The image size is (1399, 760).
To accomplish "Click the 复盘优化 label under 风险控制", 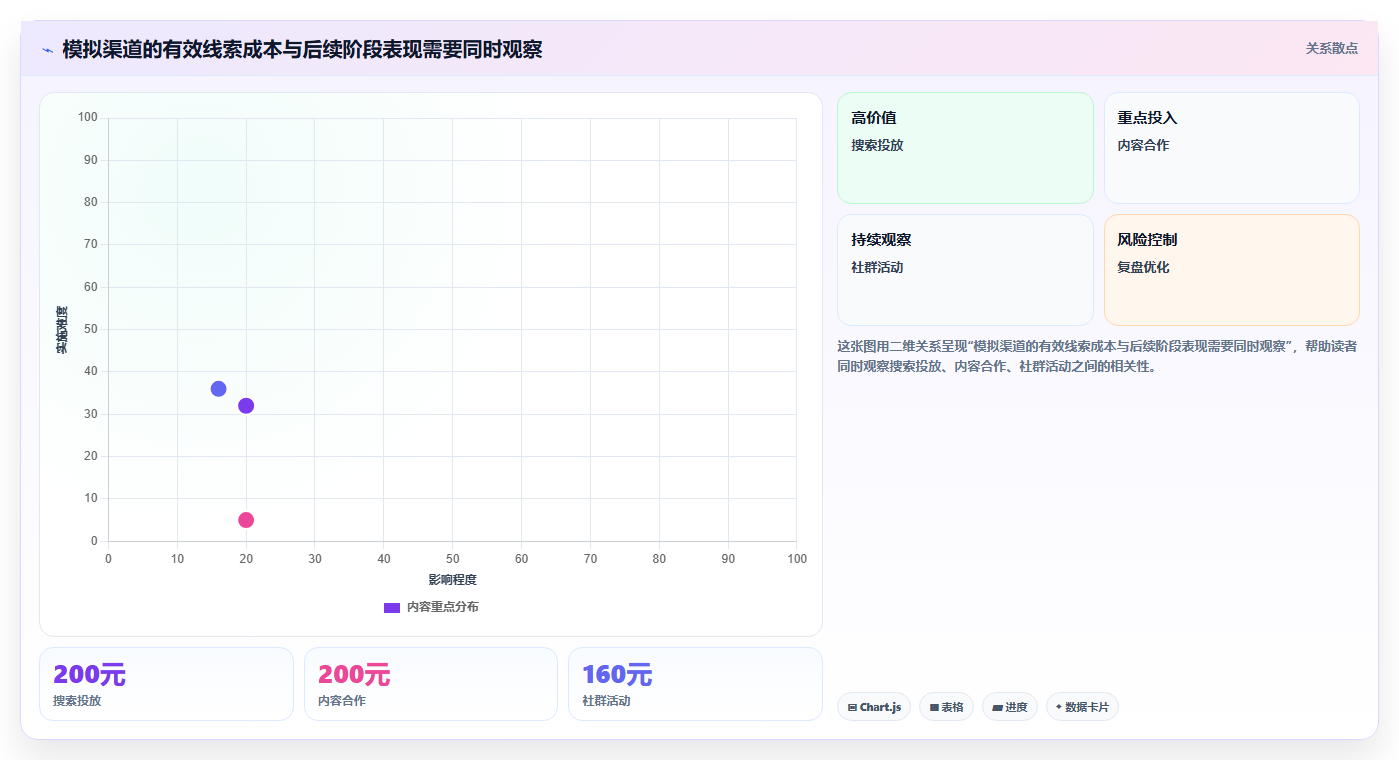I will click(1143, 267).
